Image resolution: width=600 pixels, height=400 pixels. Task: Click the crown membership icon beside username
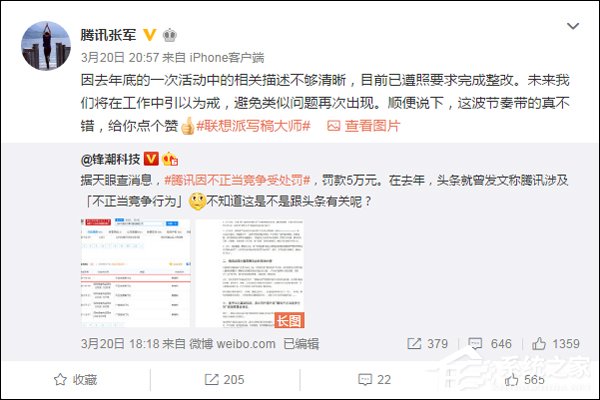coord(170,35)
